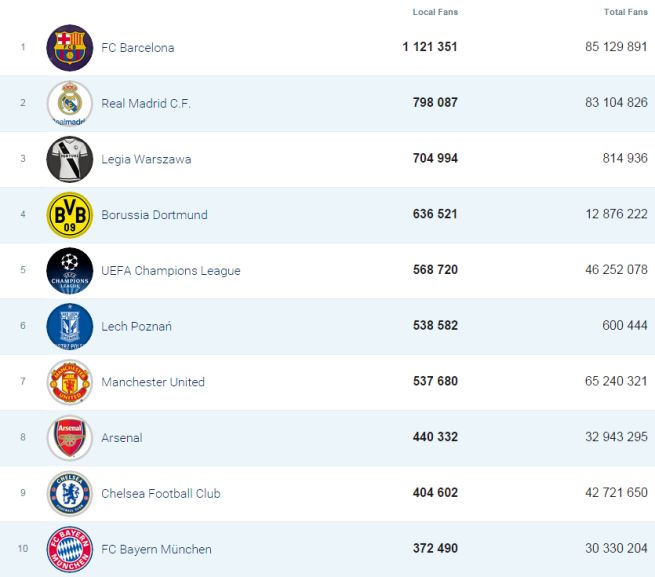
Task: Sort by the Local Fans column header
Action: tap(435, 12)
